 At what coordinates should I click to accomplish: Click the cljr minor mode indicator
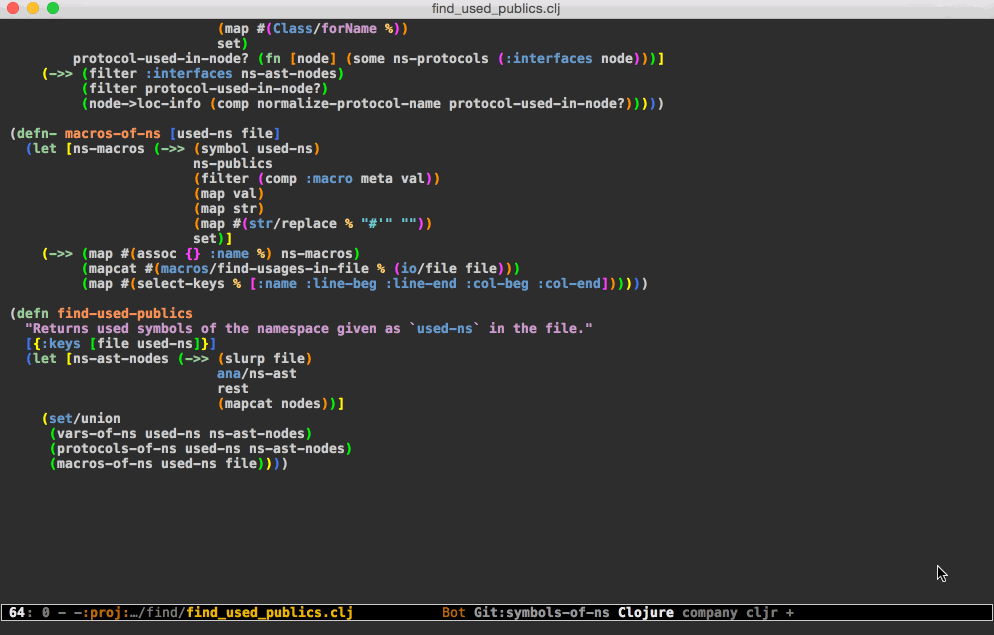click(x=762, y=612)
